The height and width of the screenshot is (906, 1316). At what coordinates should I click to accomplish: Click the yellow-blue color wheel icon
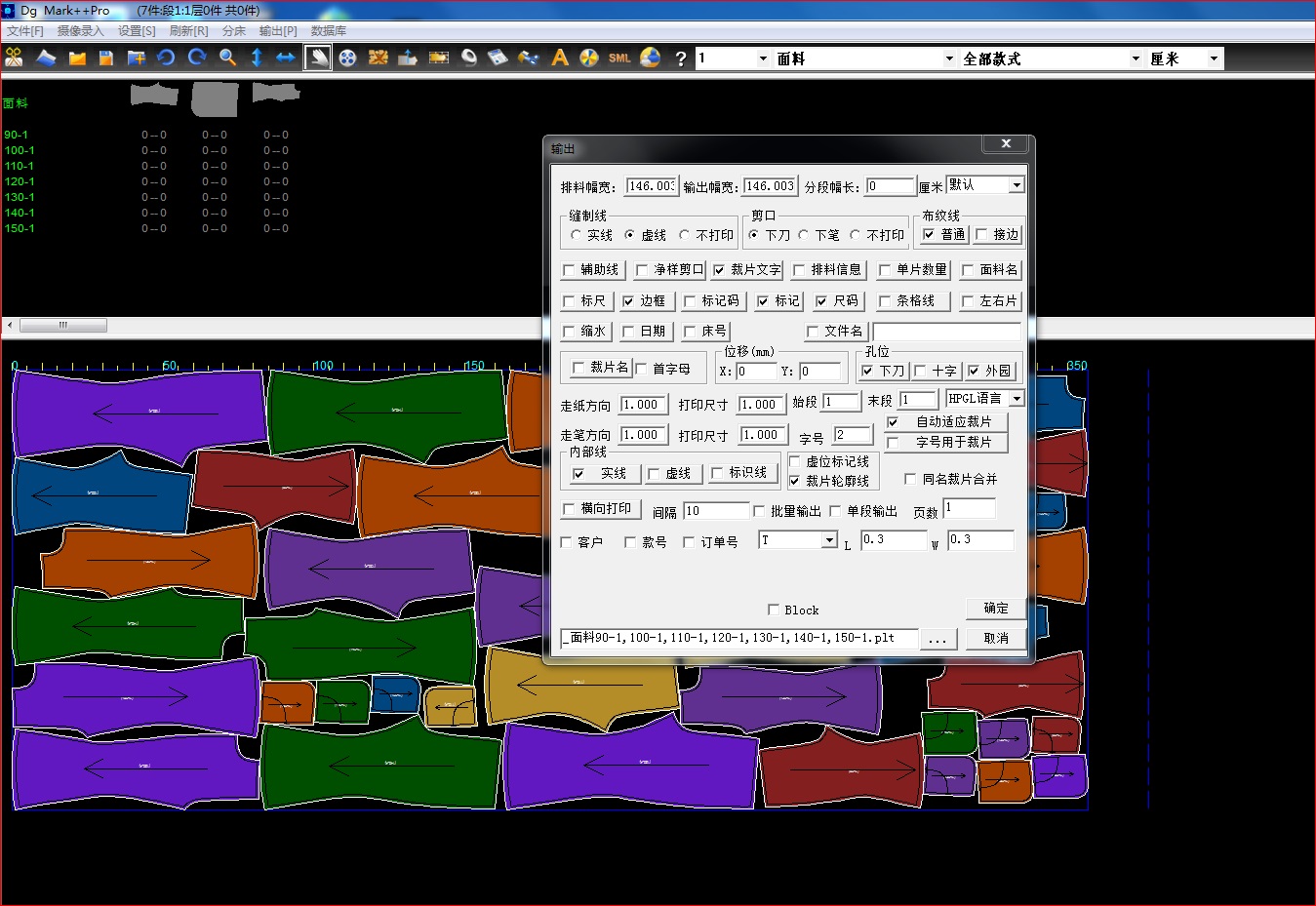pyautogui.click(x=589, y=58)
